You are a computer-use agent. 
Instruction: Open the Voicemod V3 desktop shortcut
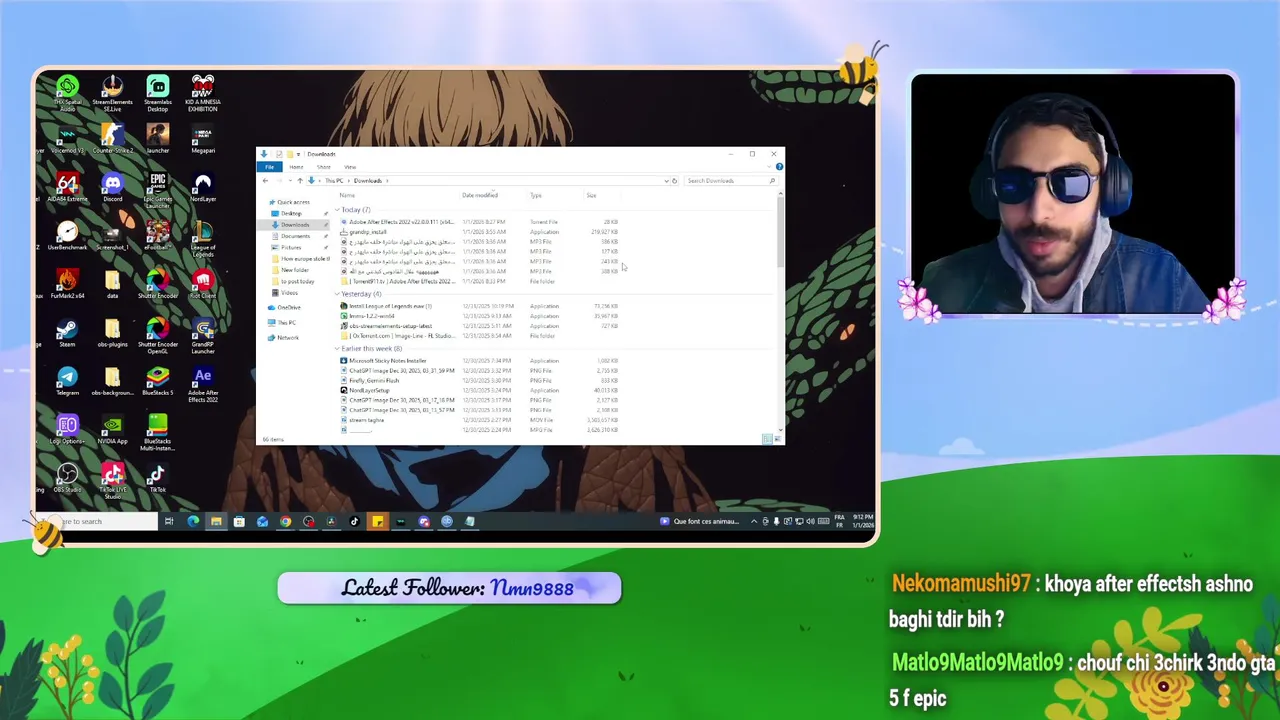click(67, 138)
